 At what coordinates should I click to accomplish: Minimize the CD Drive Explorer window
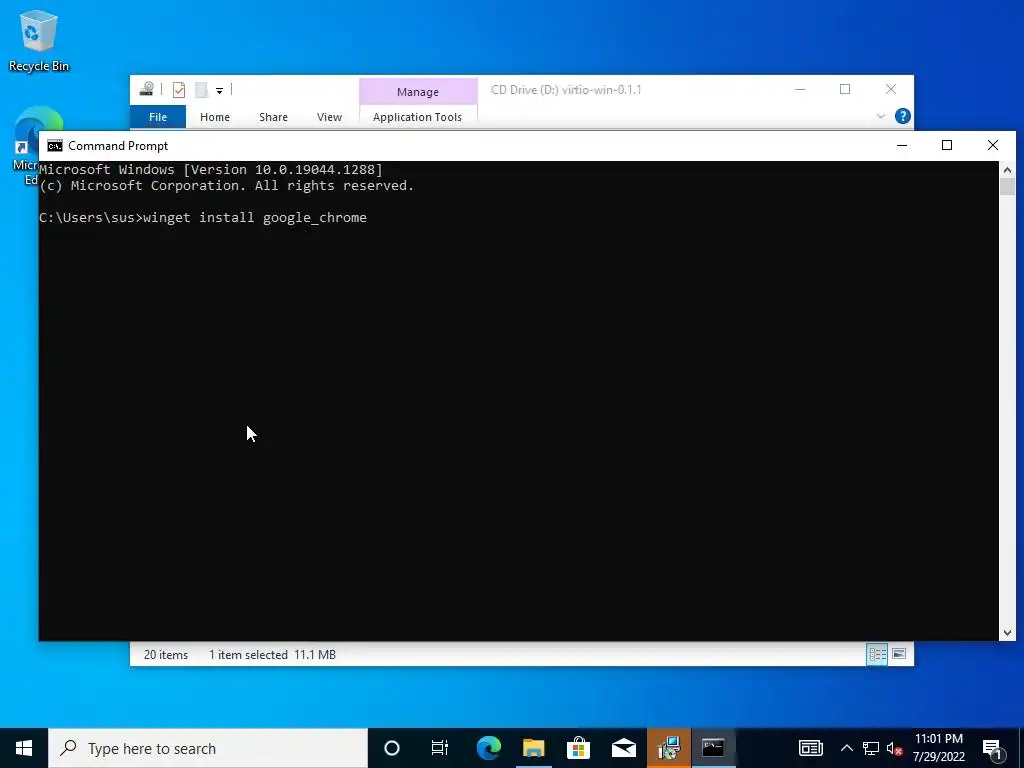[x=800, y=89]
